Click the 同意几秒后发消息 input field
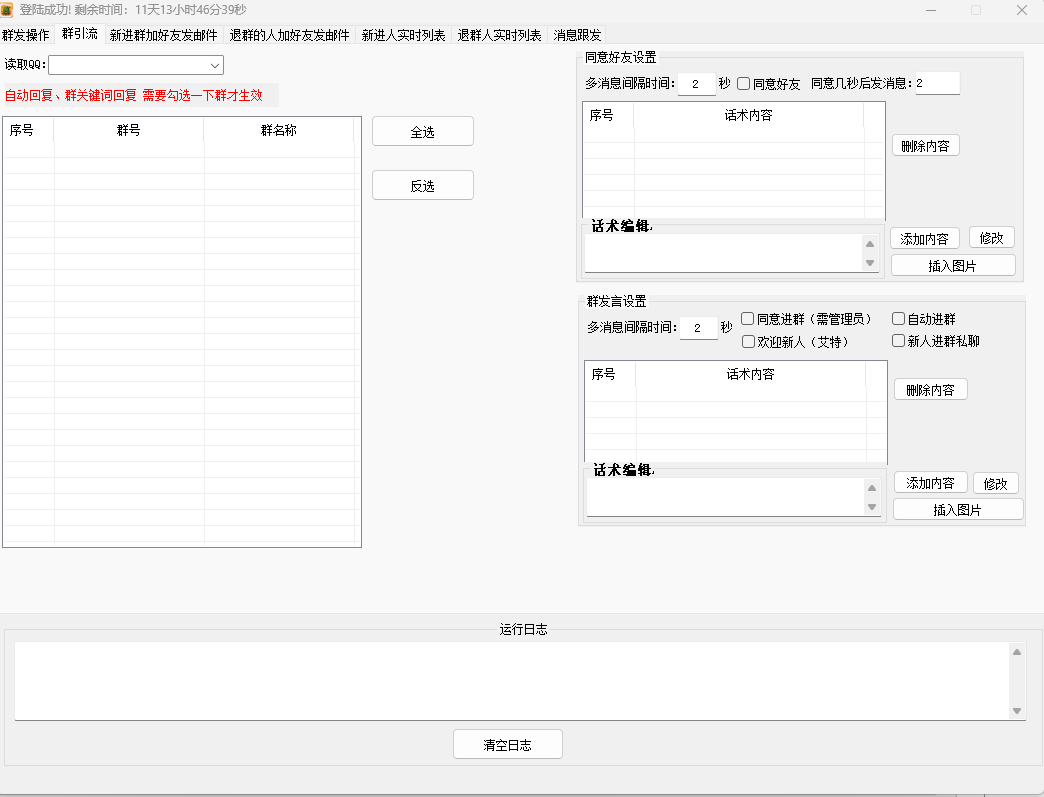 (x=937, y=83)
